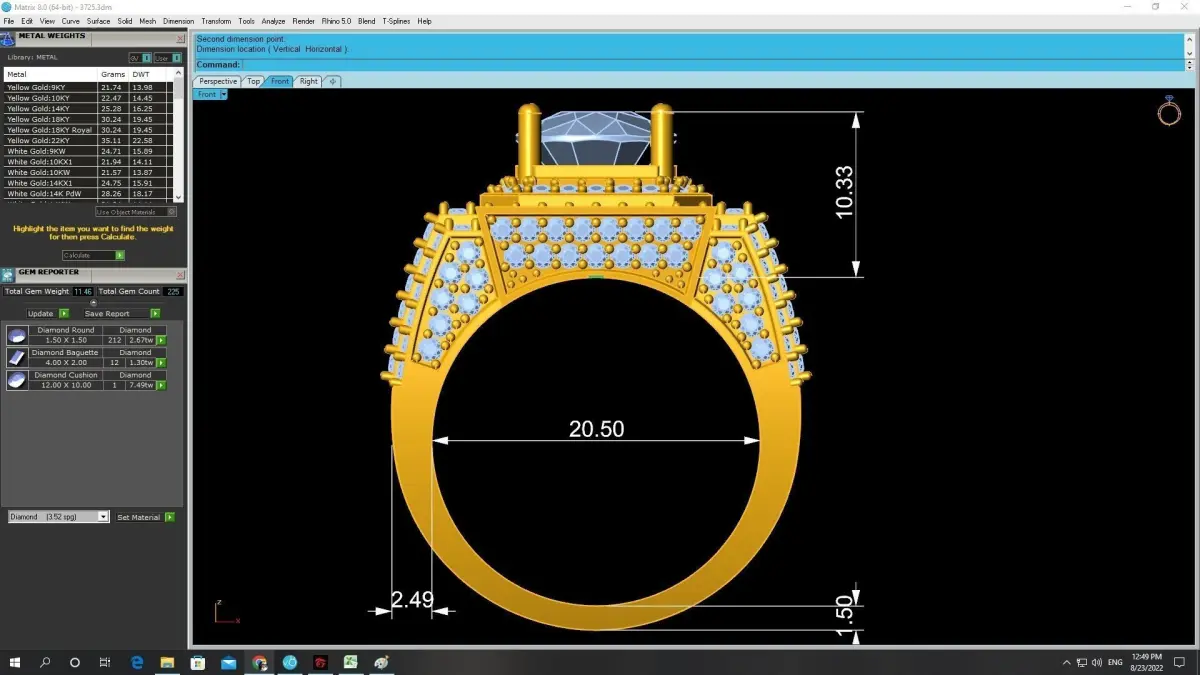Open the Dimension menu

tap(178, 21)
